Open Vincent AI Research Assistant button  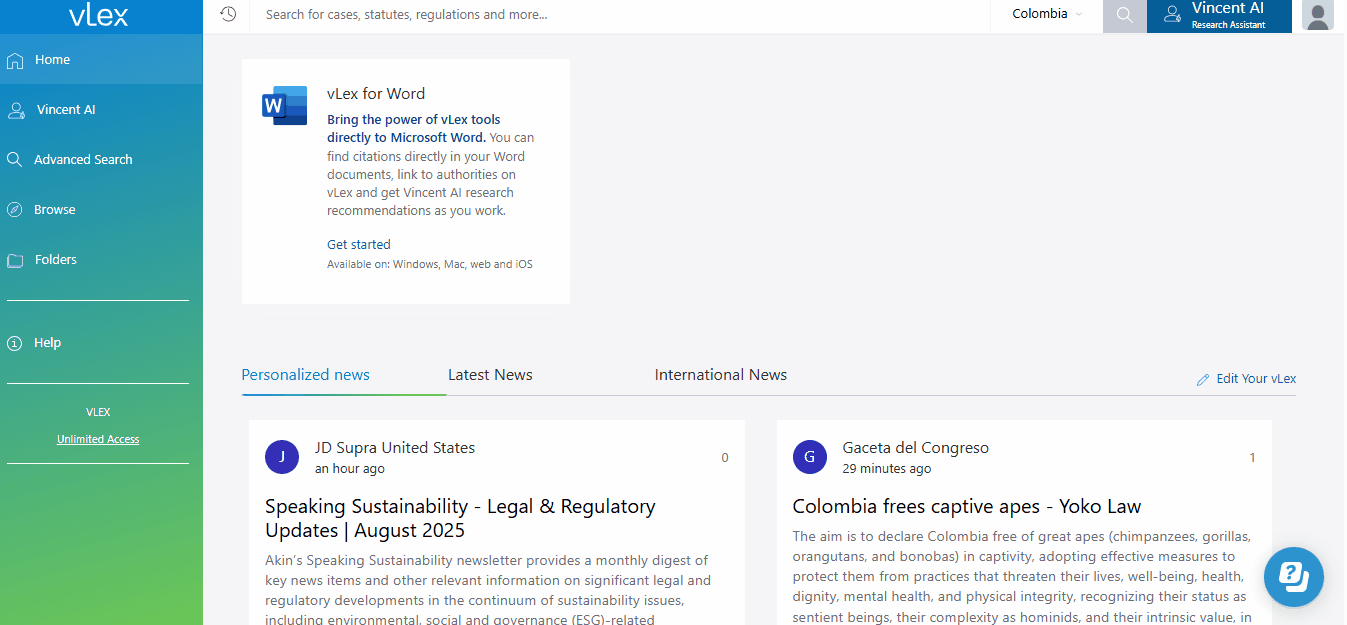[x=1218, y=16]
